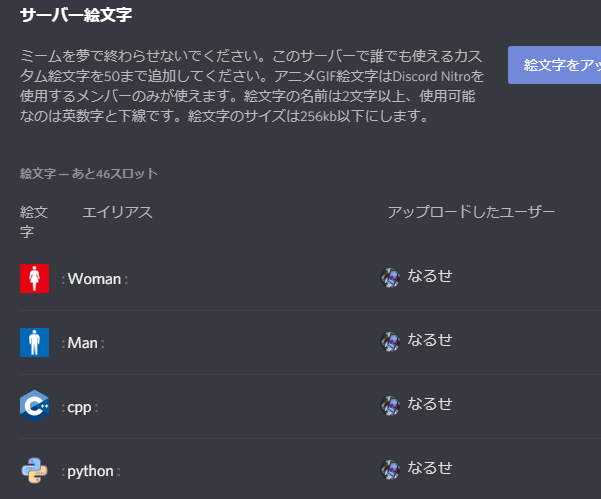Click the blue Man emoji icon
Viewport: 601px width, 499px height.
(x=34, y=343)
